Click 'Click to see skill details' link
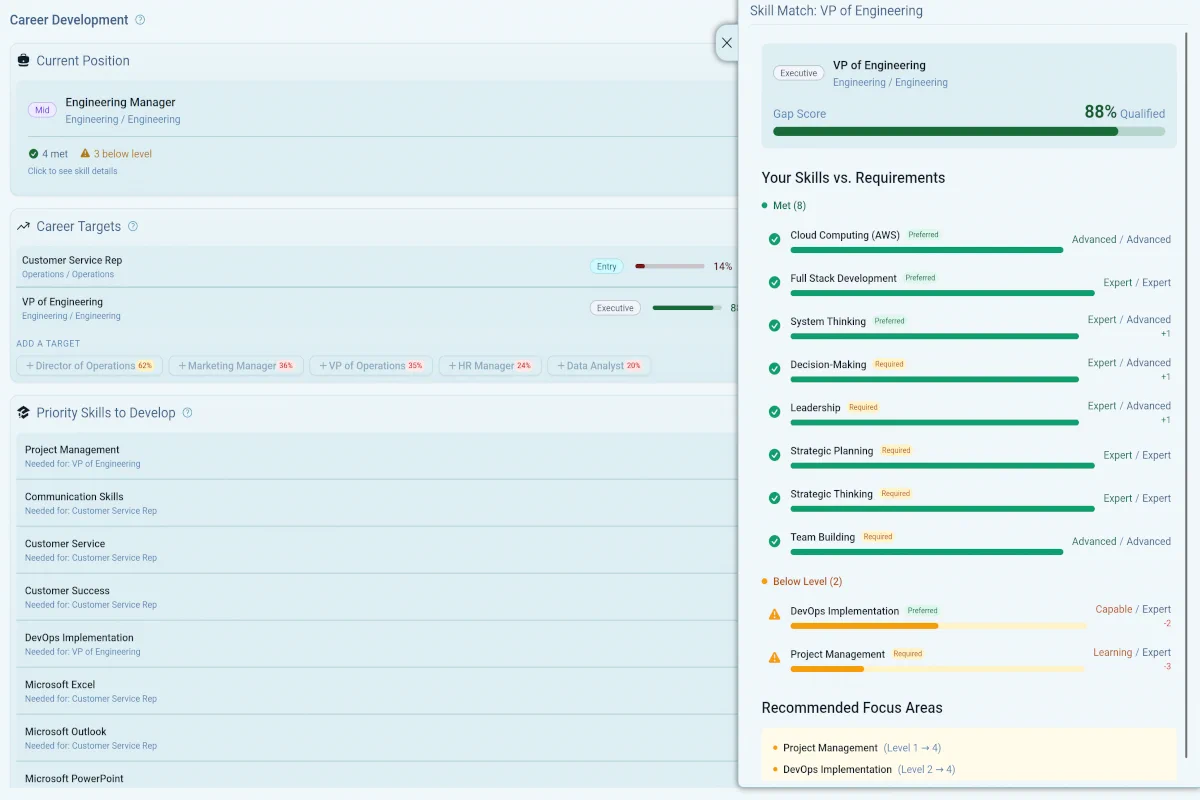1200x800 pixels. [x=72, y=171]
